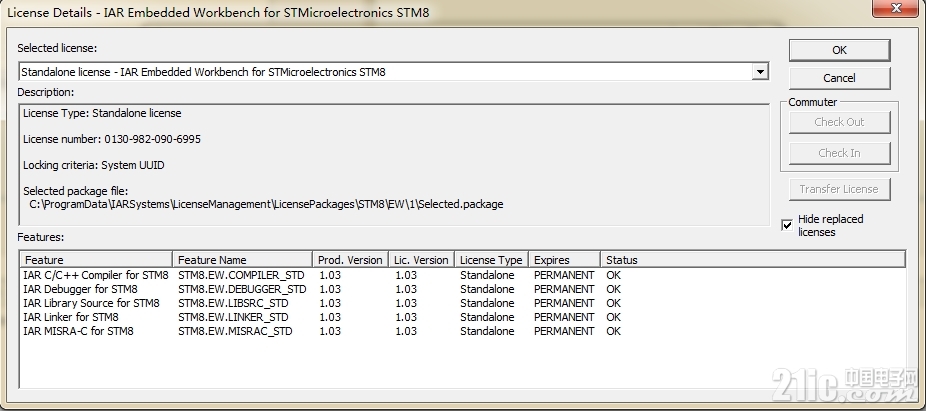Viewport: 926px width, 411px height.
Task: Click the Check Out button
Action: [x=839, y=122]
